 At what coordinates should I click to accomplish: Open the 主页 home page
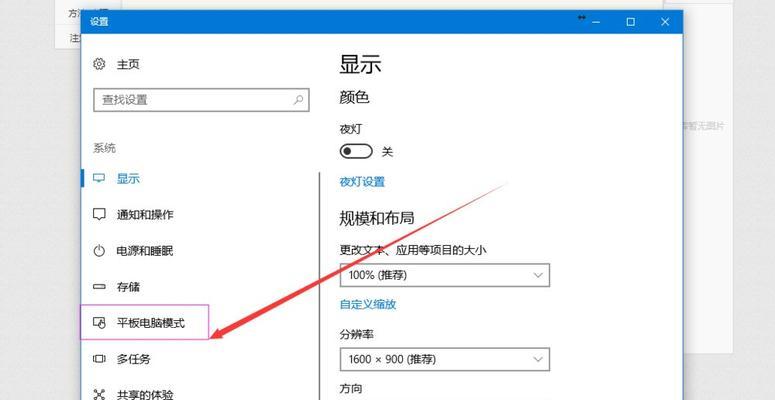[128, 64]
